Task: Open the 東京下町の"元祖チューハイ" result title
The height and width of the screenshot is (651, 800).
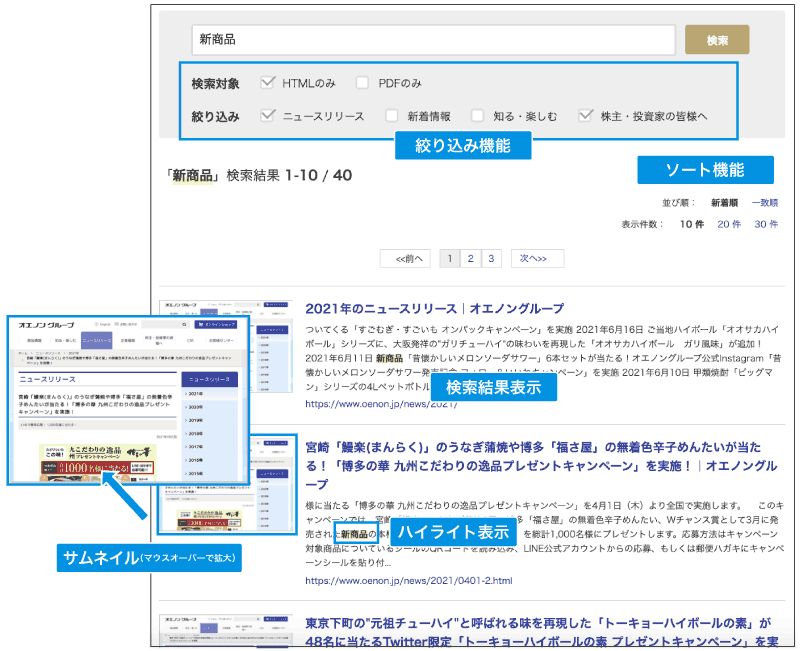Action: 542,633
